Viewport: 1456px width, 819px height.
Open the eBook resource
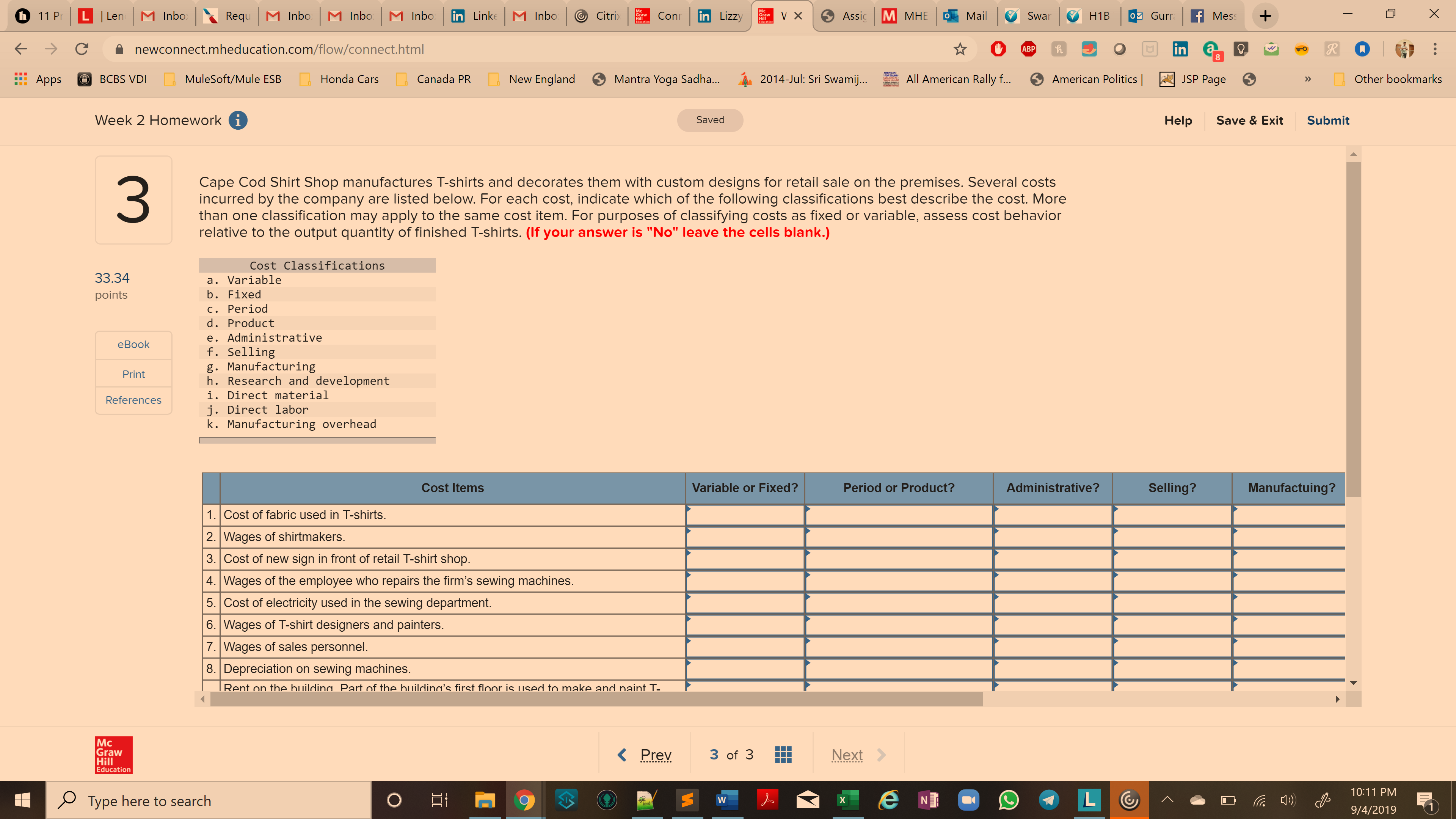tap(133, 344)
